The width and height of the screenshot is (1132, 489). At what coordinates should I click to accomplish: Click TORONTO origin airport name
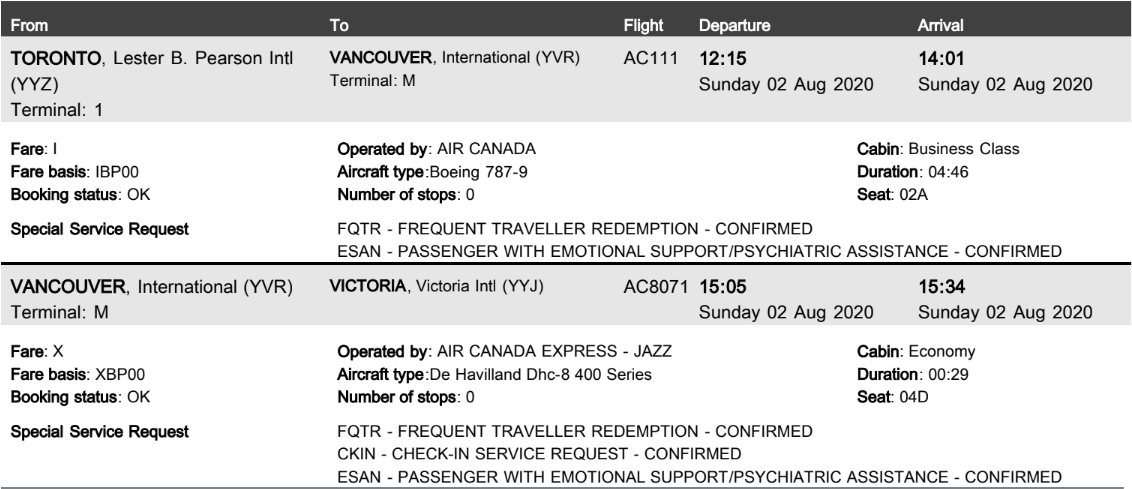pos(54,61)
